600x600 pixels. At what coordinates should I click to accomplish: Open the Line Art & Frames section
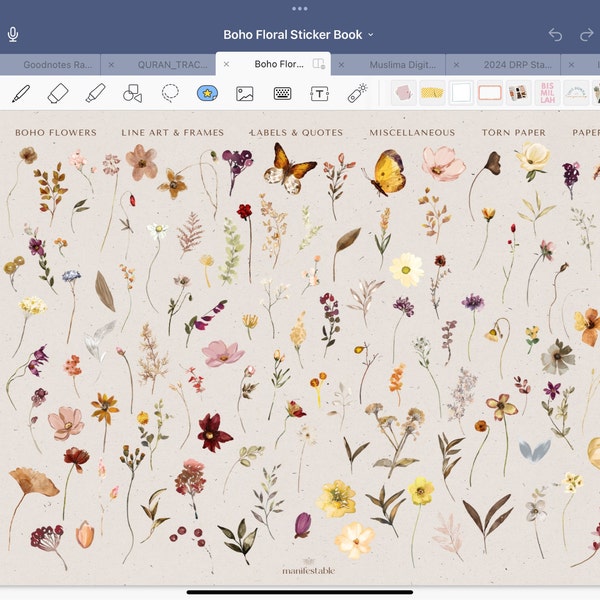173,132
